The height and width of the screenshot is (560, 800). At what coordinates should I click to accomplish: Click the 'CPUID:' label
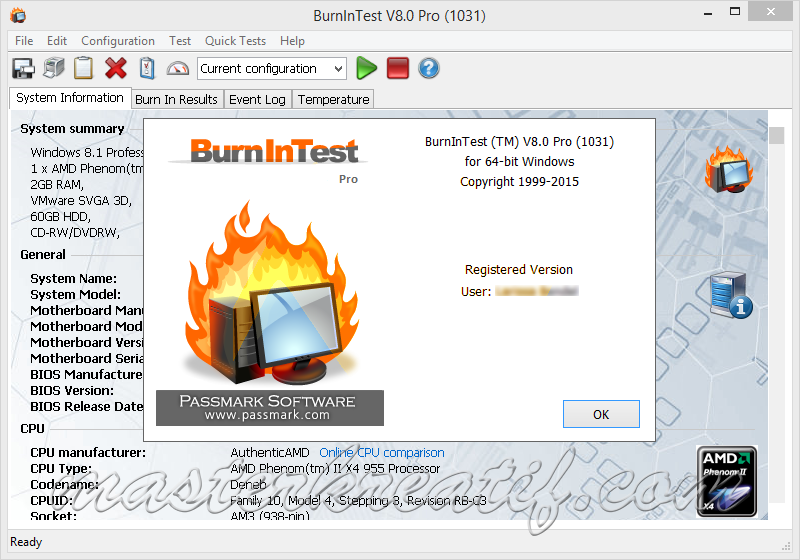click(x=52, y=500)
